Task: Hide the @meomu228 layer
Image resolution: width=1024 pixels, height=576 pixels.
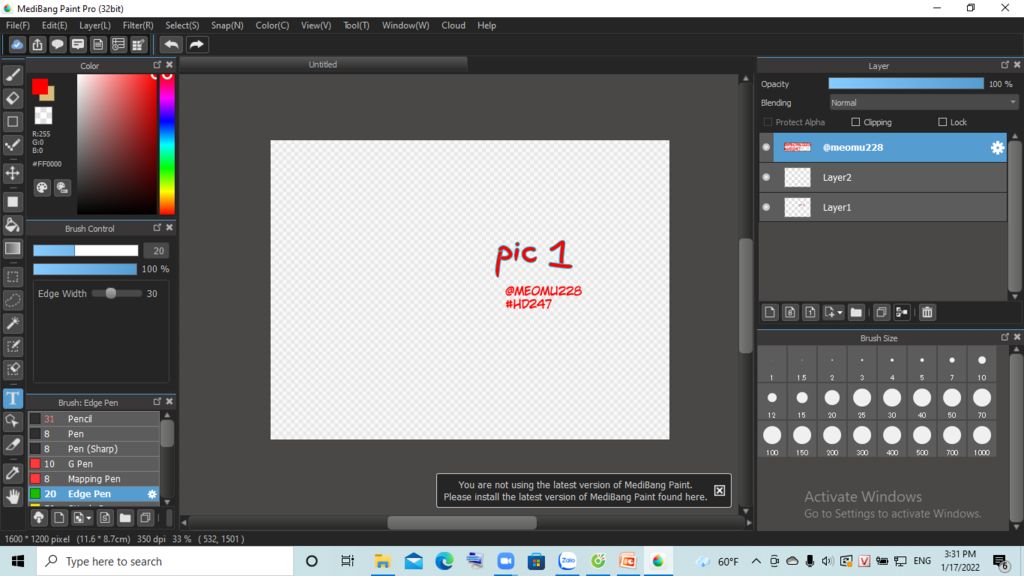Action: pyautogui.click(x=767, y=148)
